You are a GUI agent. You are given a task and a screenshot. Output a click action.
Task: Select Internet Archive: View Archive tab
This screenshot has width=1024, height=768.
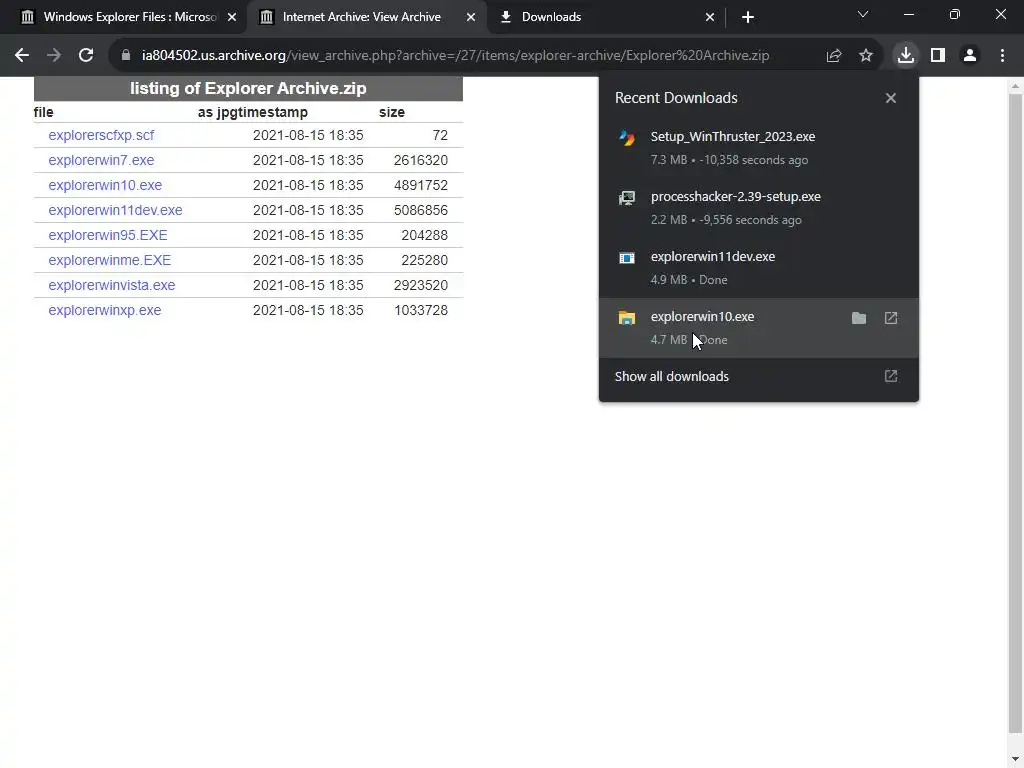(367, 17)
